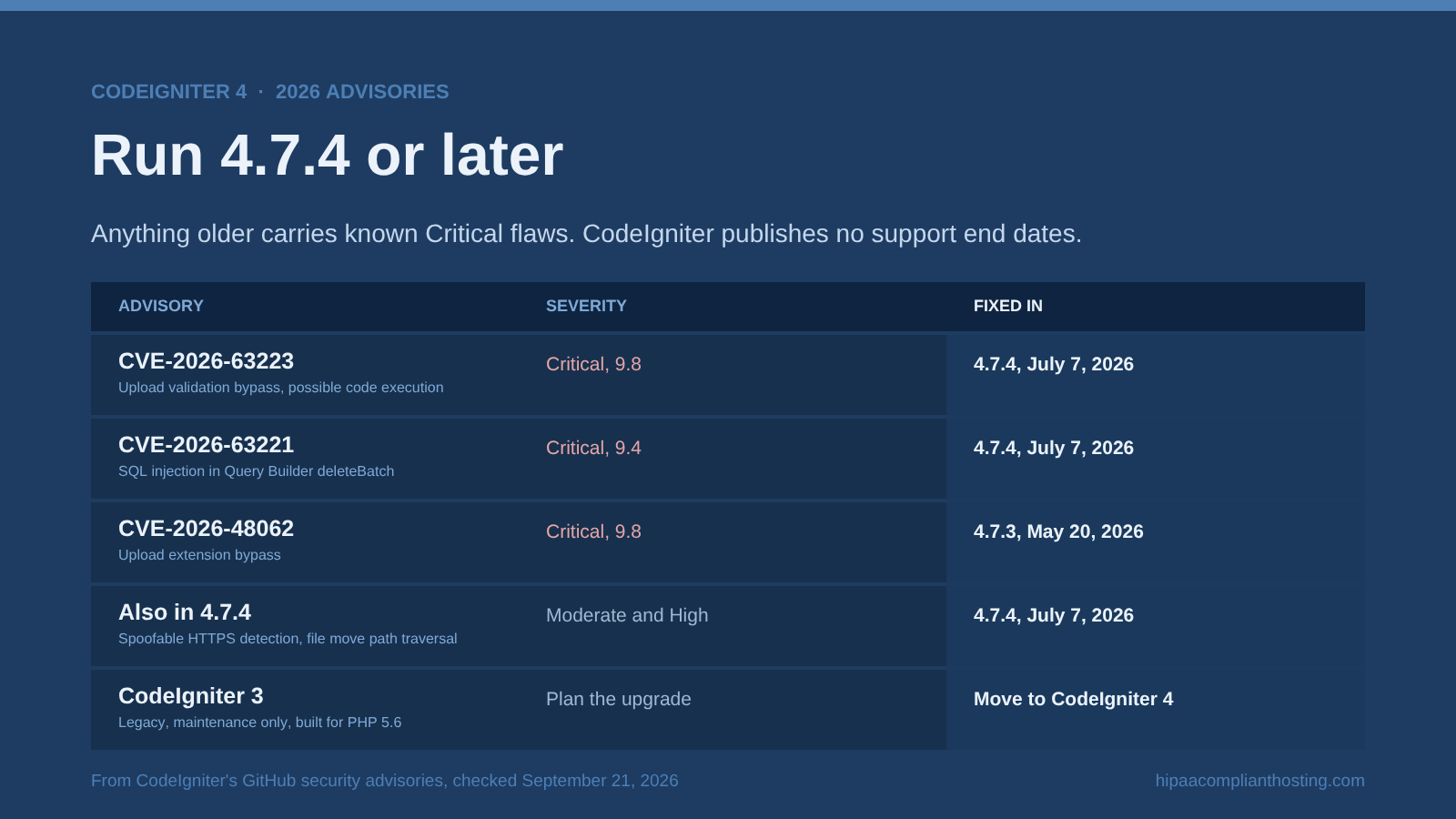Image resolution: width=1456 pixels, height=819 pixels.
Task: Click the 'Plan the upgrade' cell
Action: point(619,699)
